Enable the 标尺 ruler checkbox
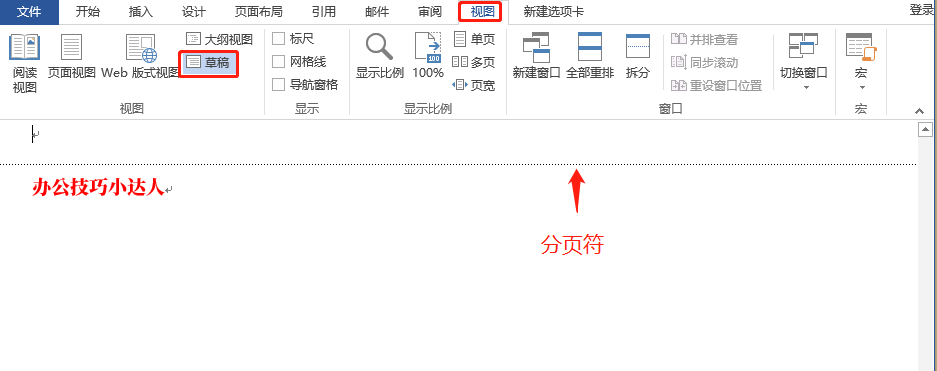Screen dimensions: 937x371 click(x=278, y=39)
